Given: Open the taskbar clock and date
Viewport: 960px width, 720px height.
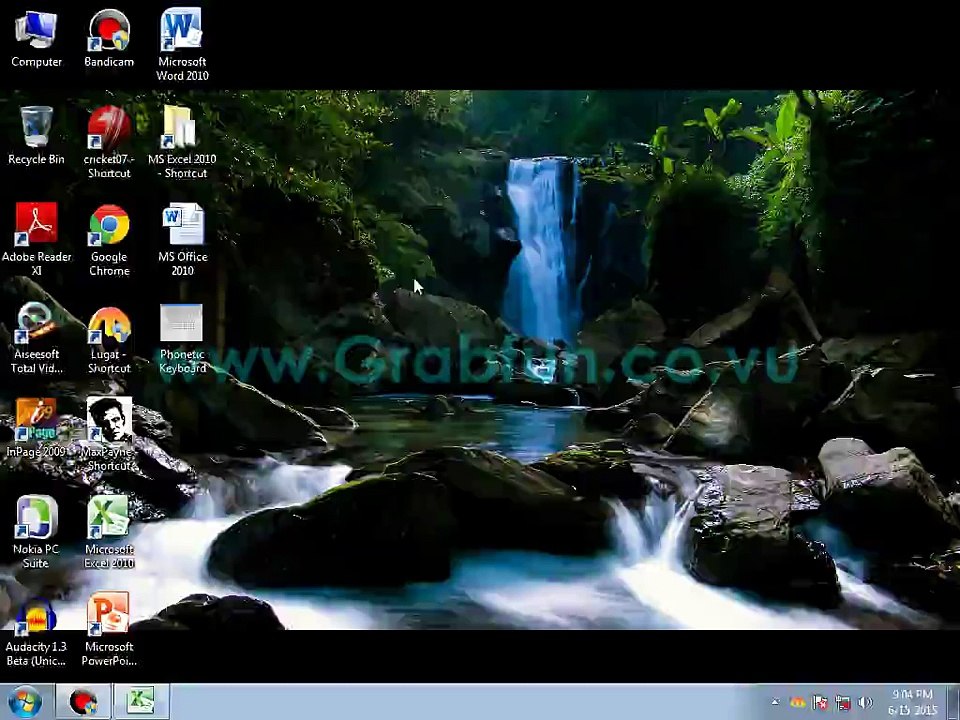Looking at the screenshot, I should (913, 702).
